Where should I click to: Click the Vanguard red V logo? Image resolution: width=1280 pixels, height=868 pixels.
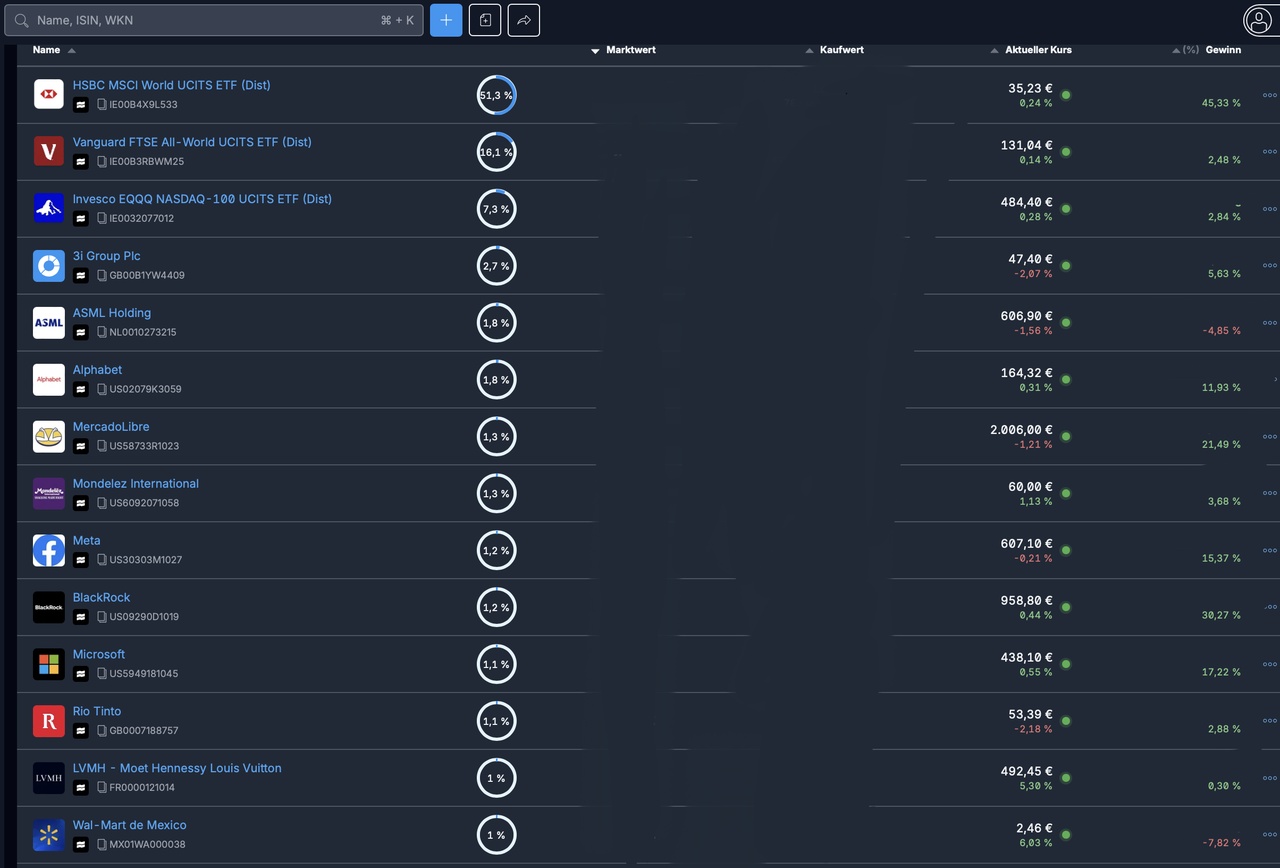coord(49,152)
